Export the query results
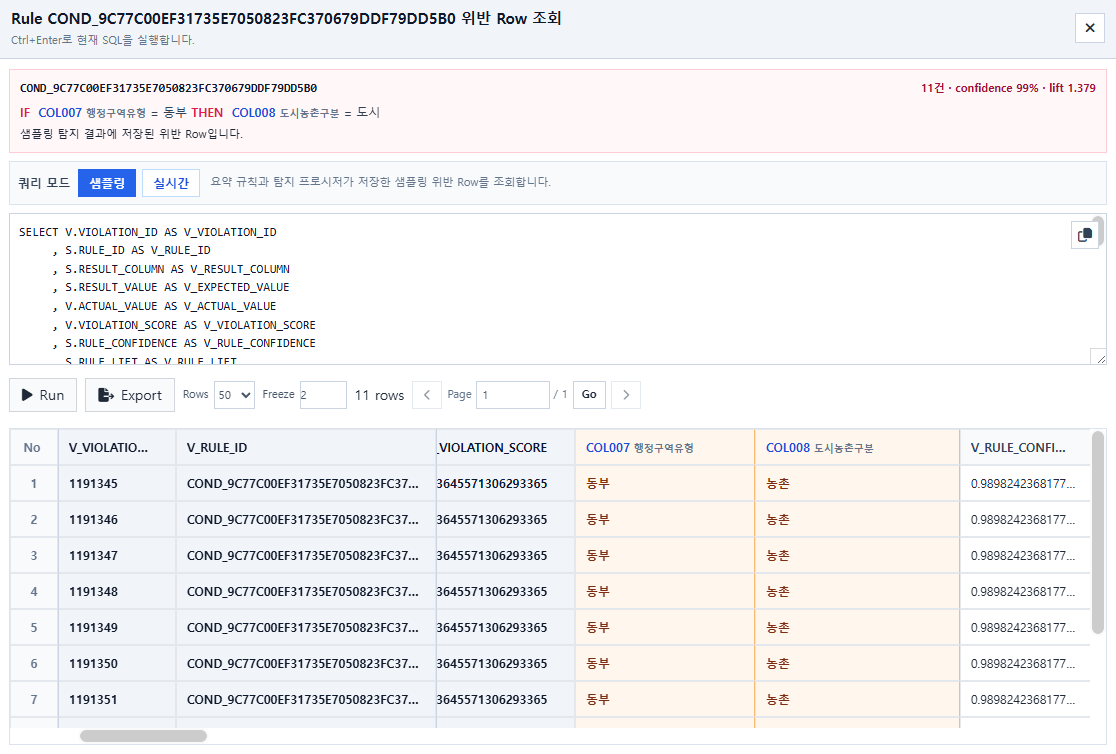The width and height of the screenshot is (1116, 754). coord(130,395)
